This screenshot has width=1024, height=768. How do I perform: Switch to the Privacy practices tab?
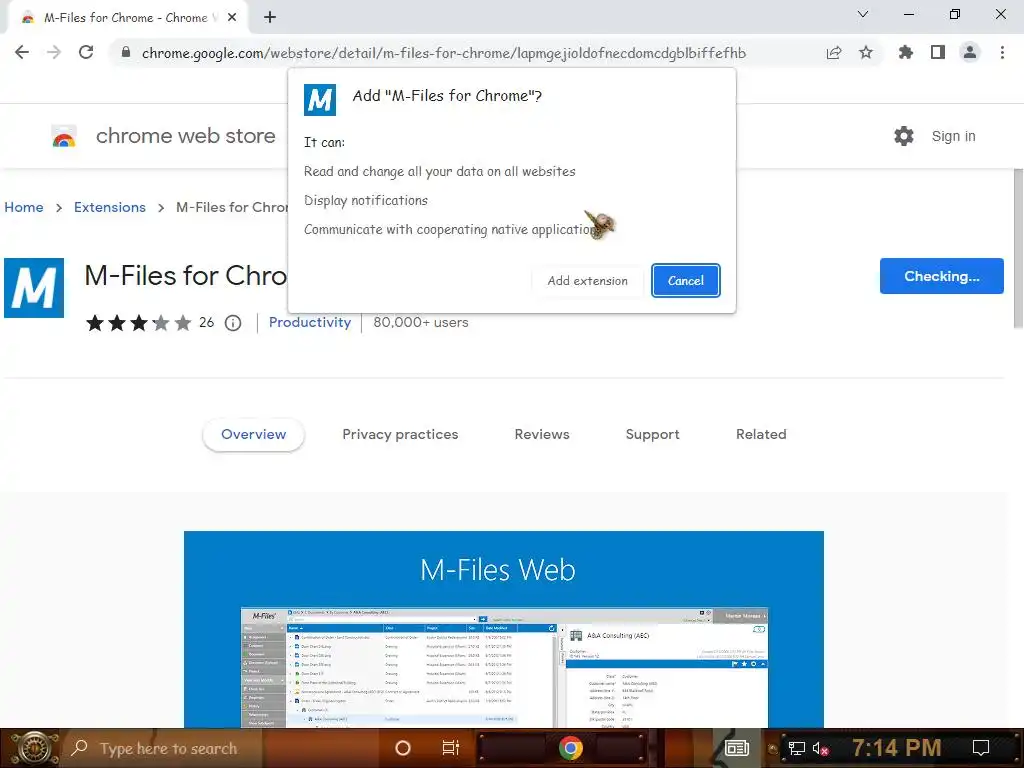[400, 434]
